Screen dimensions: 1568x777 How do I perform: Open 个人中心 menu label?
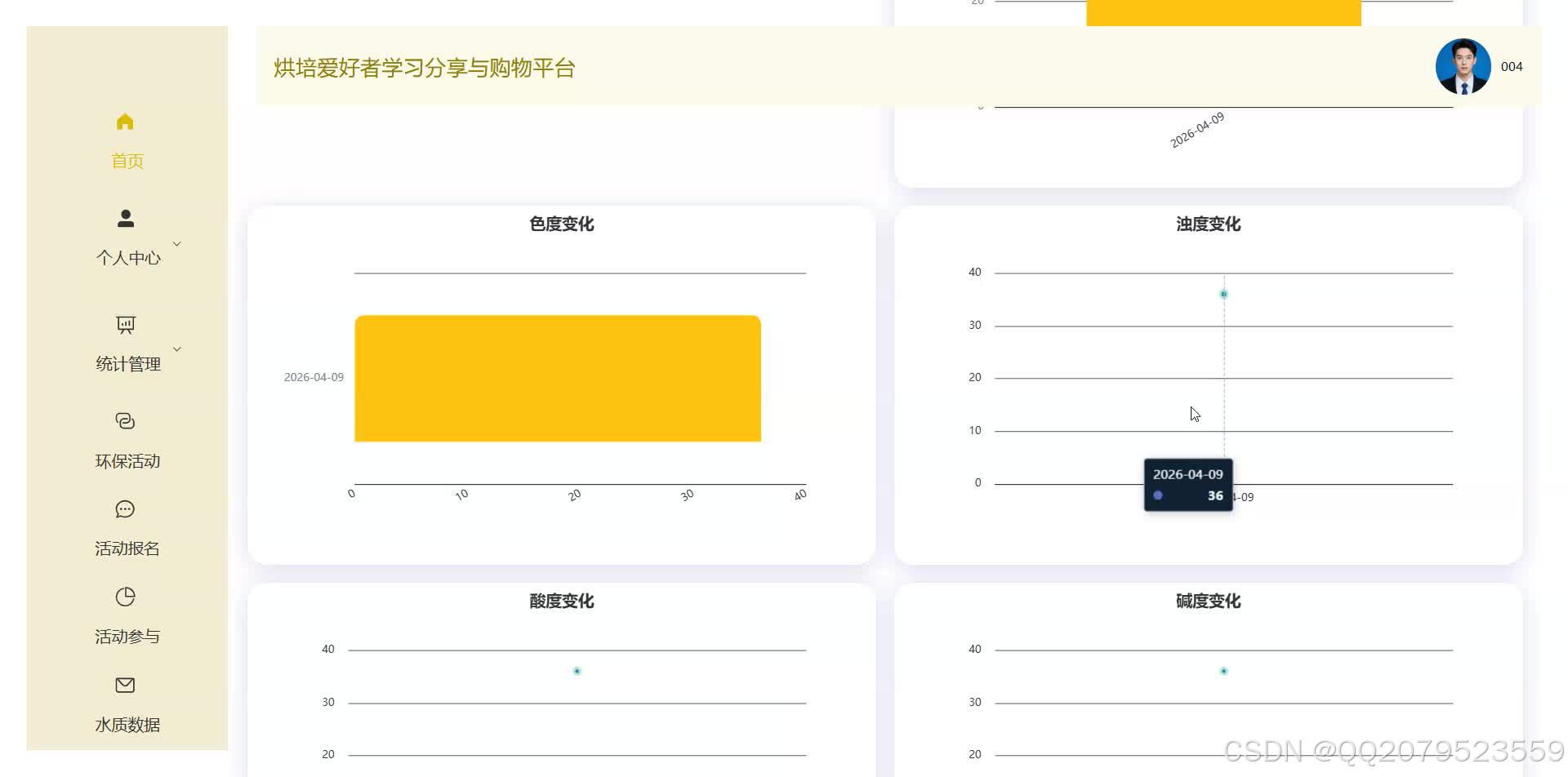(128, 258)
